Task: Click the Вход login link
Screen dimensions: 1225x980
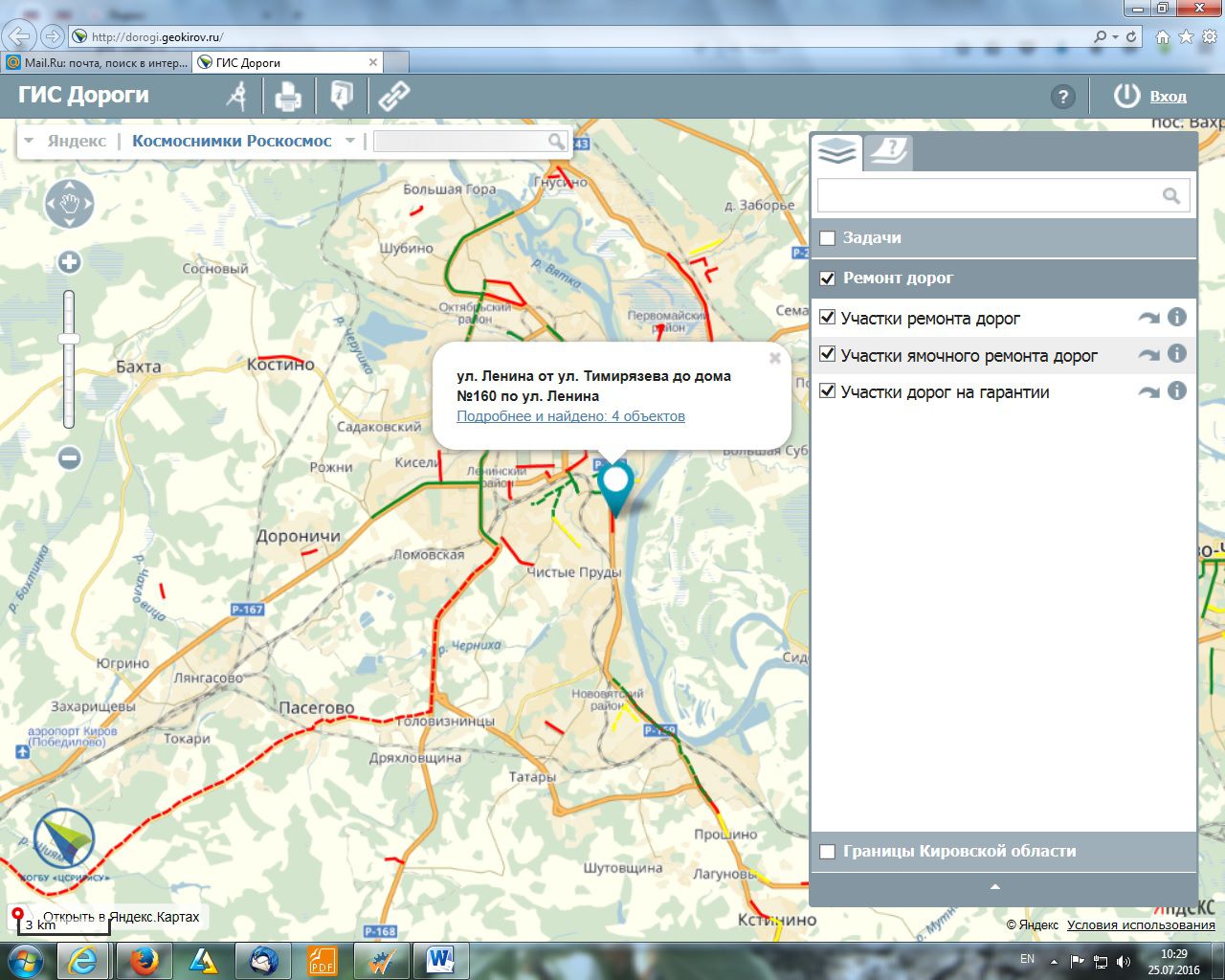Action: click(x=1168, y=97)
